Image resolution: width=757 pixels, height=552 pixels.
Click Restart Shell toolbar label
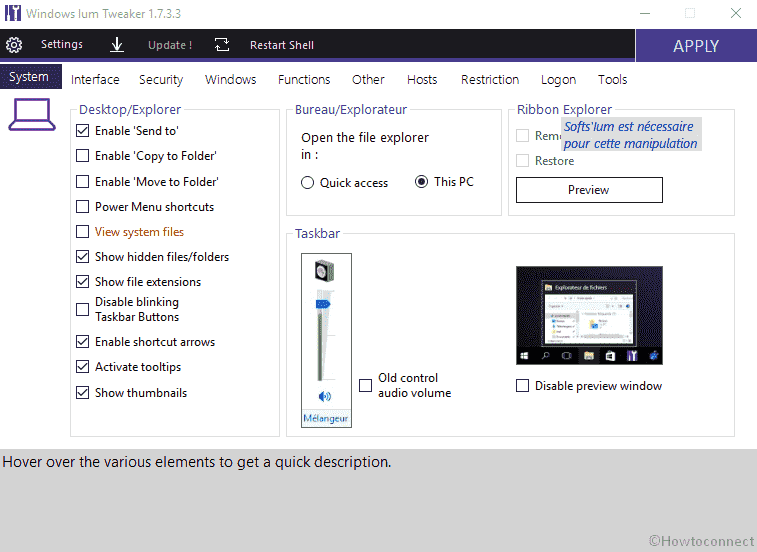click(282, 45)
